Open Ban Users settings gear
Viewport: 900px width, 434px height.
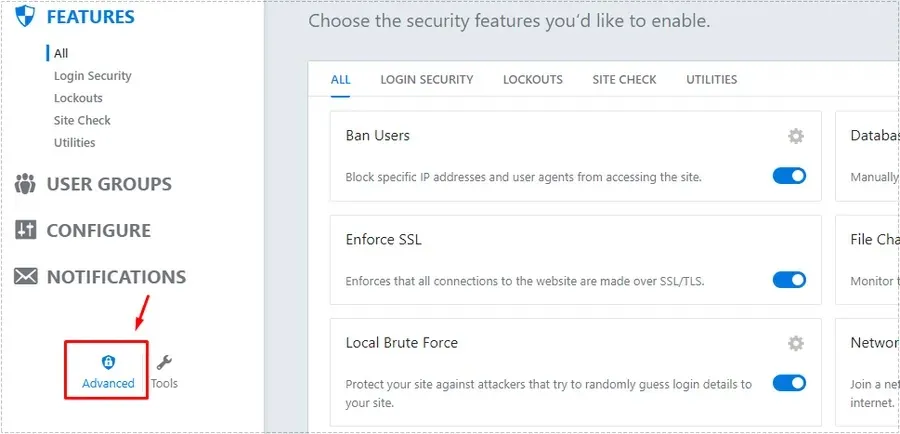tap(796, 136)
